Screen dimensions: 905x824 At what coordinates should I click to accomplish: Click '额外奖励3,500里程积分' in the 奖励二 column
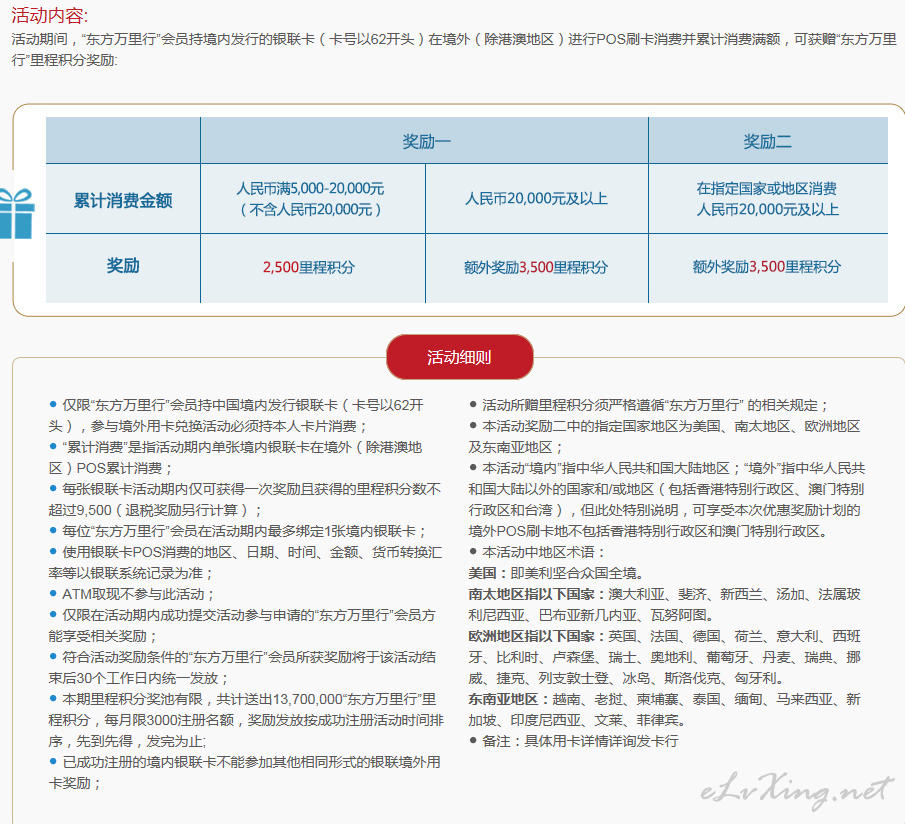pos(767,267)
